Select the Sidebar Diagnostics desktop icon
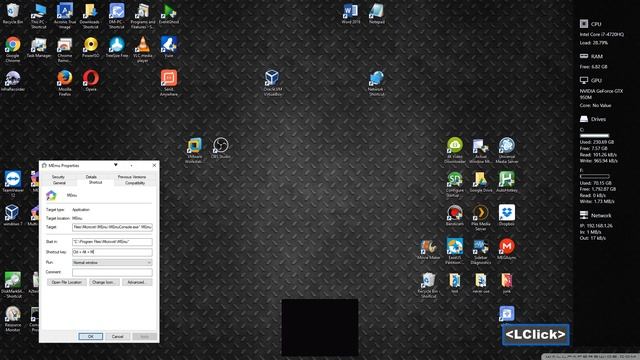This screenshot has width=640, height=360. [x=480, y=247]
